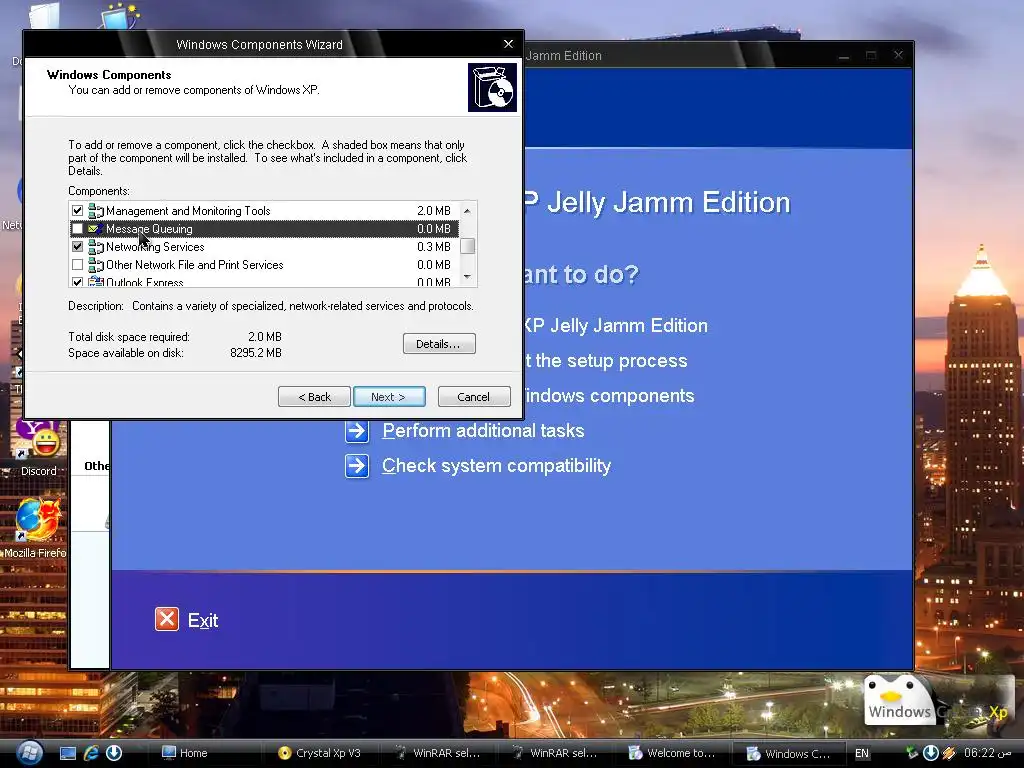Click the 0.3 MB size of Networking Services
This screenshot has height=768, width=1024.
click(x=434, y=247)
